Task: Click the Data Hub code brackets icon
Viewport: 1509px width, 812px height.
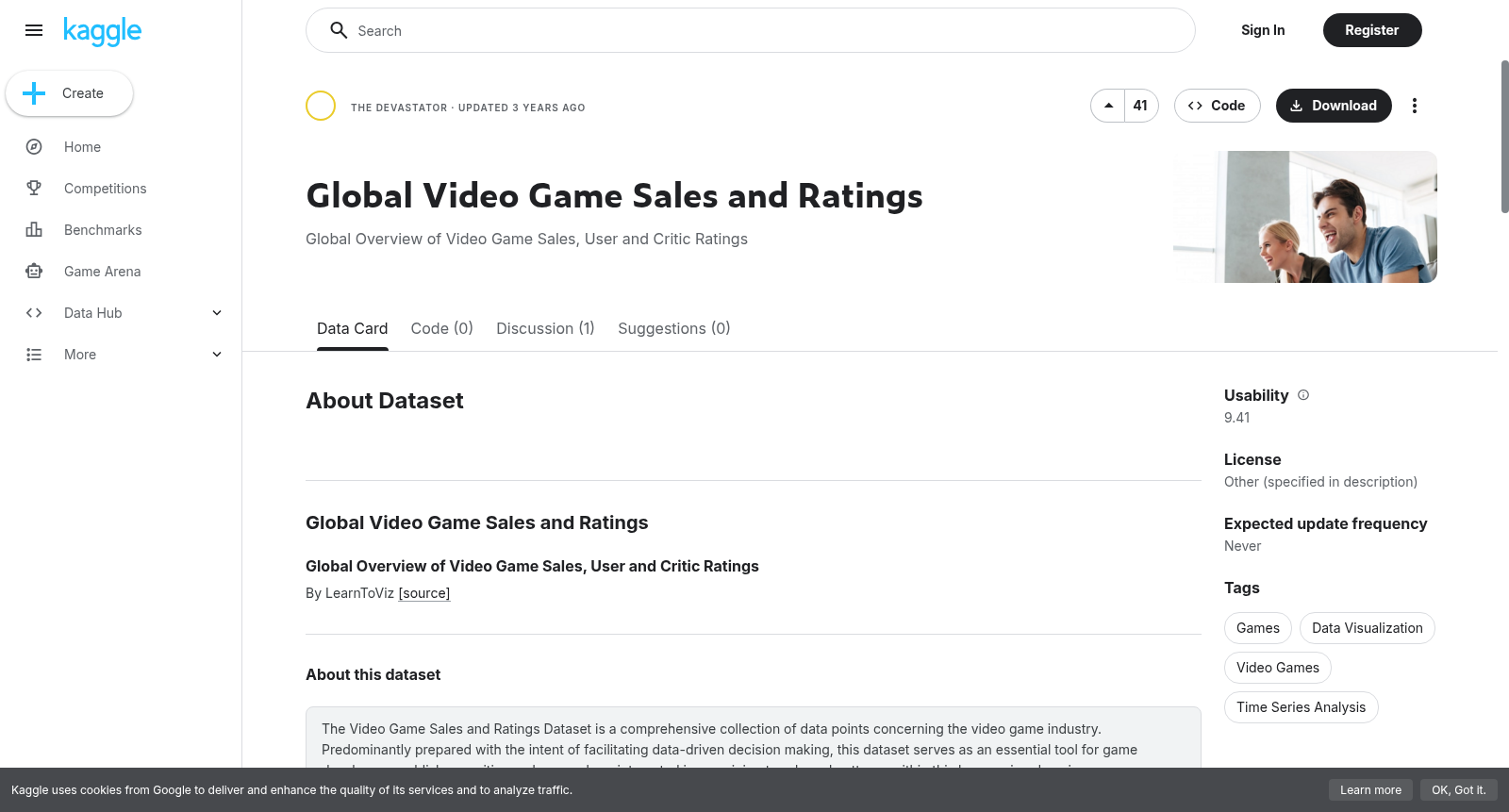Action: [34, 313]
